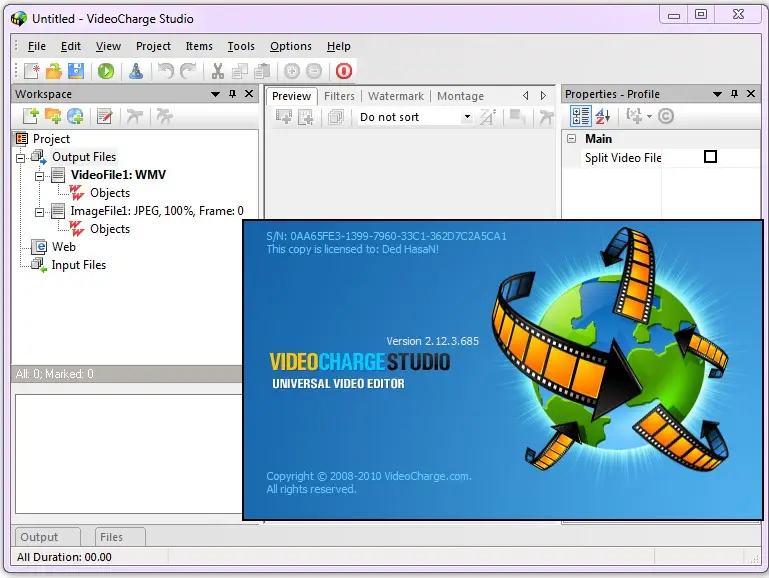Screen dimensions: 769x578
Task: Select Objects under VideoFile1: WMV
Action: pos(110,193)
